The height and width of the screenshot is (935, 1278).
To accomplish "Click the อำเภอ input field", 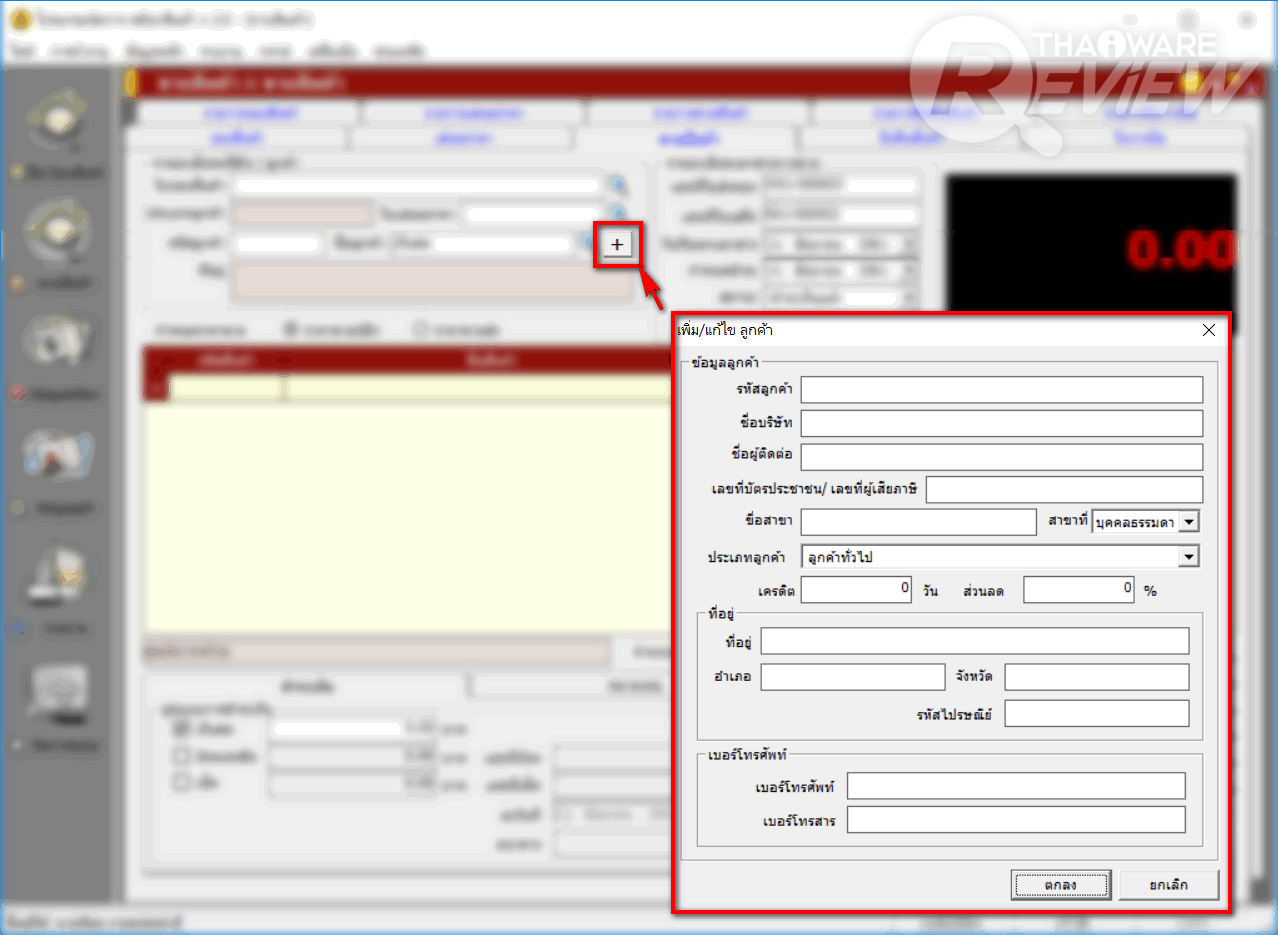I will pyautogui.click(x=852, y=677).
